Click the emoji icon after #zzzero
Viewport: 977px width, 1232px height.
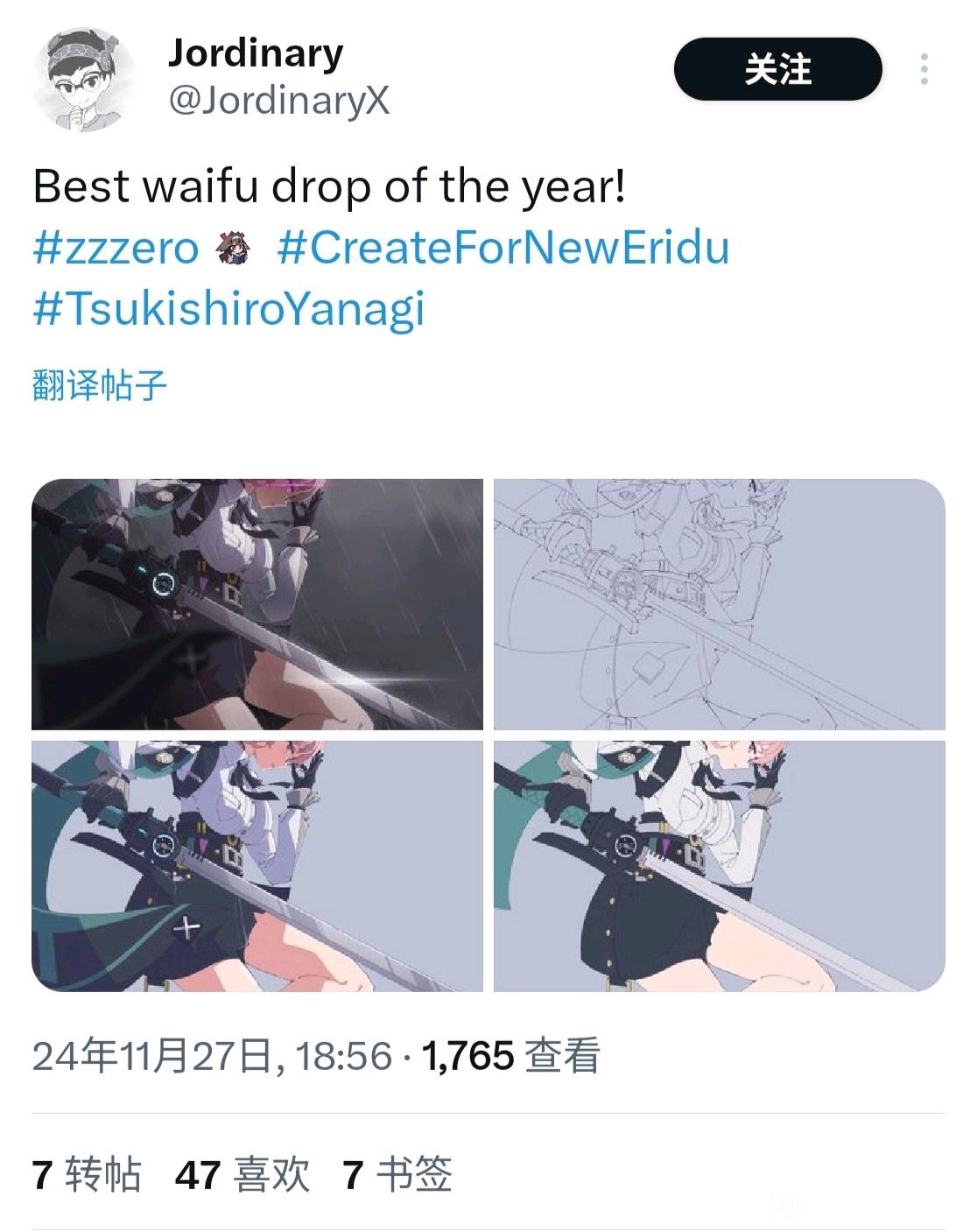237,248
